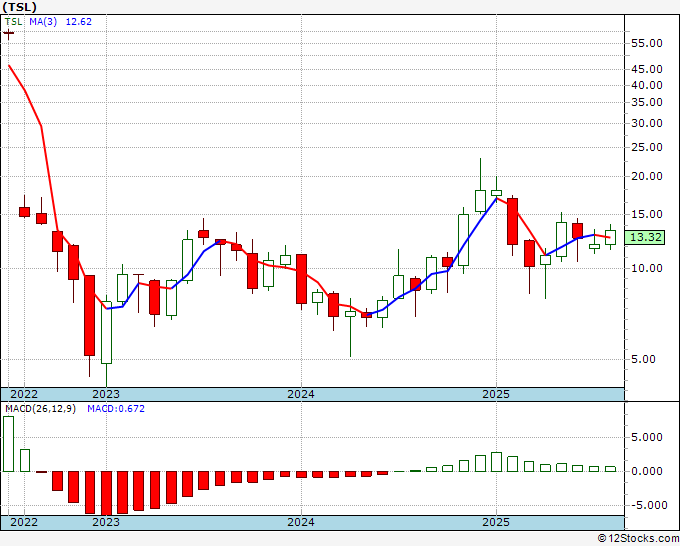Click the (TSL) chart title
This screenshot has height=546, width=680.
[x=19, y=7]
